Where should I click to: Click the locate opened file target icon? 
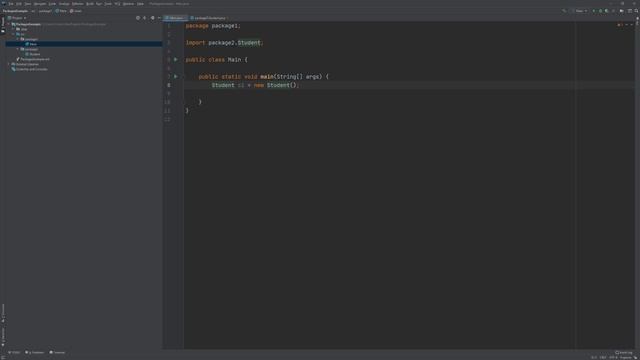pos(138,18)
